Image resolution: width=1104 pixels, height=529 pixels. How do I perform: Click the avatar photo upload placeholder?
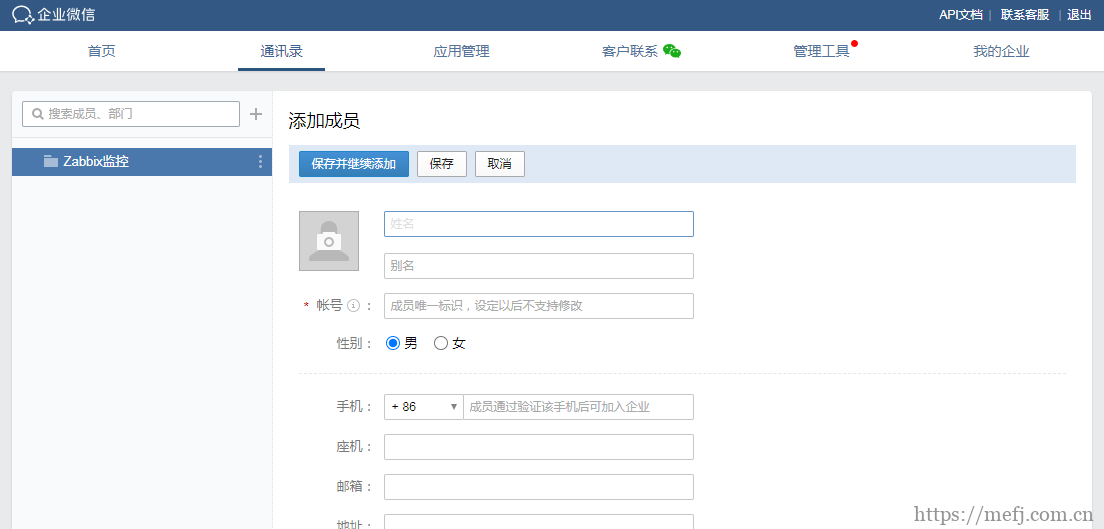[x=328, y=241]
